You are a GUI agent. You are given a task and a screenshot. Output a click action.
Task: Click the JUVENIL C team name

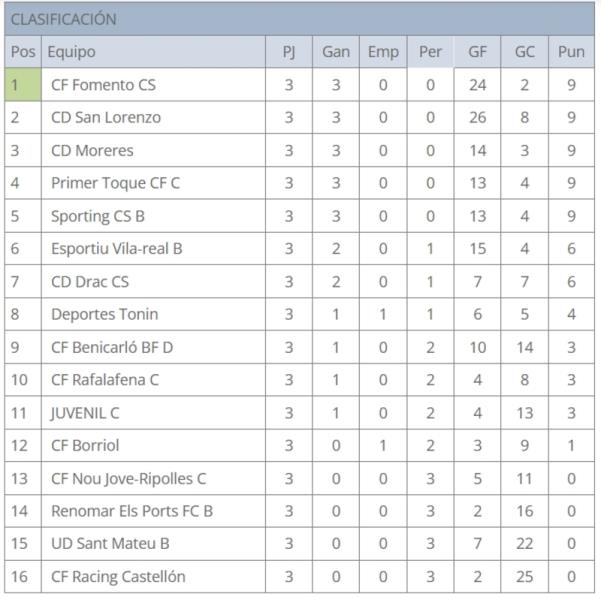(x=87, y=413)
